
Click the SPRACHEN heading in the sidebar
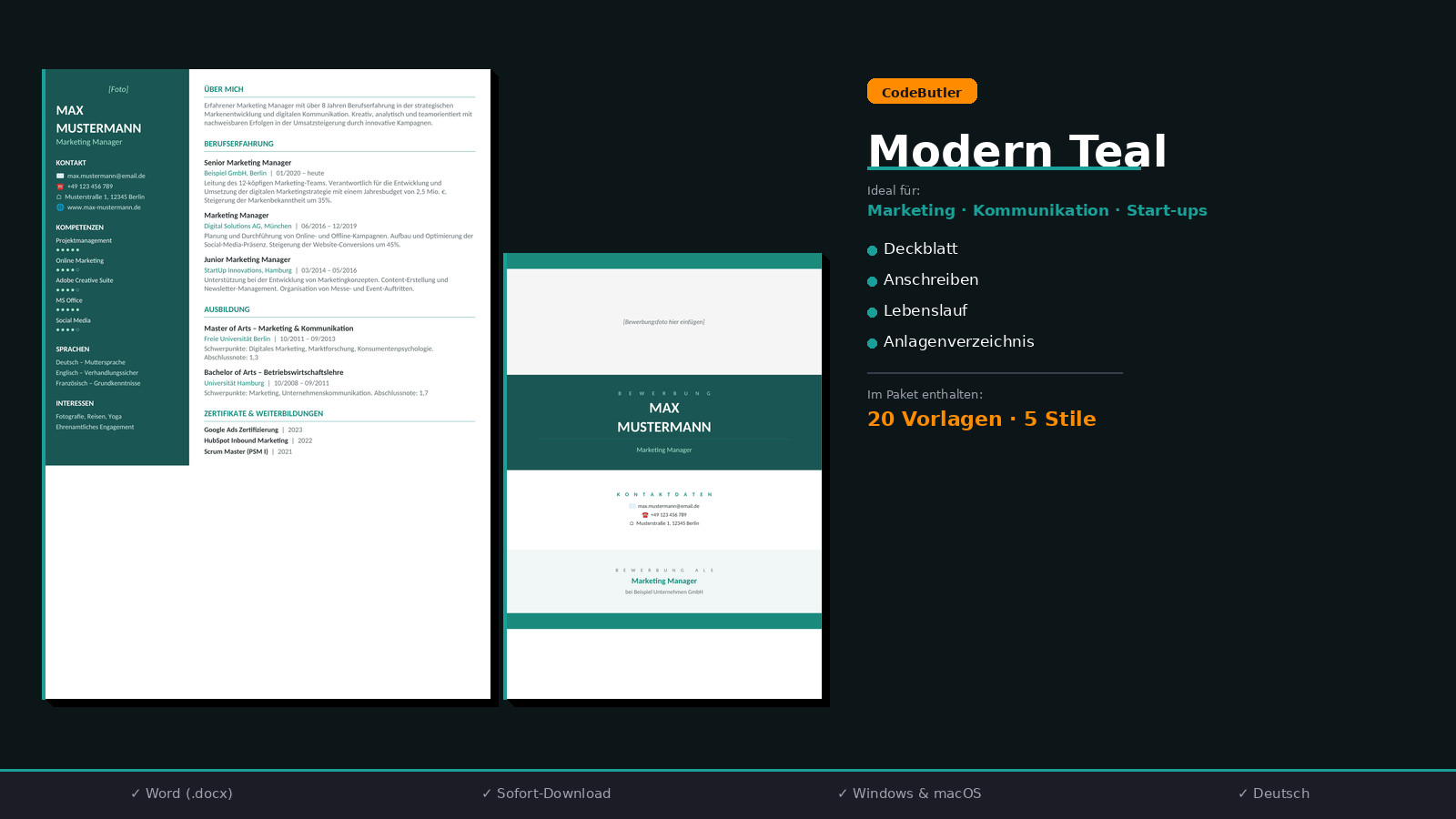tap(73, 349)
